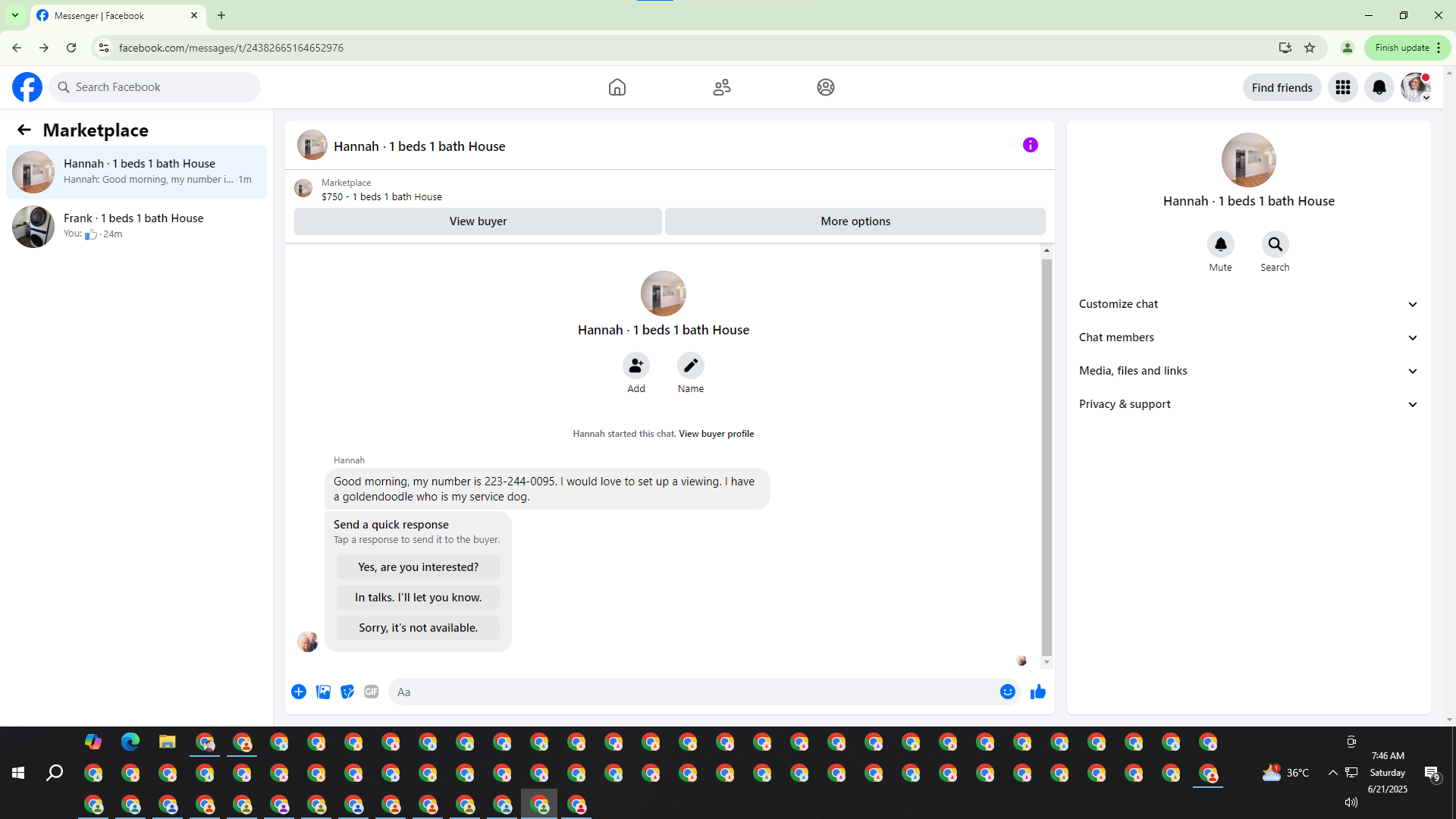Choose a GIF from composer toolbar
1456x819 pixels.
coord(371,692)
